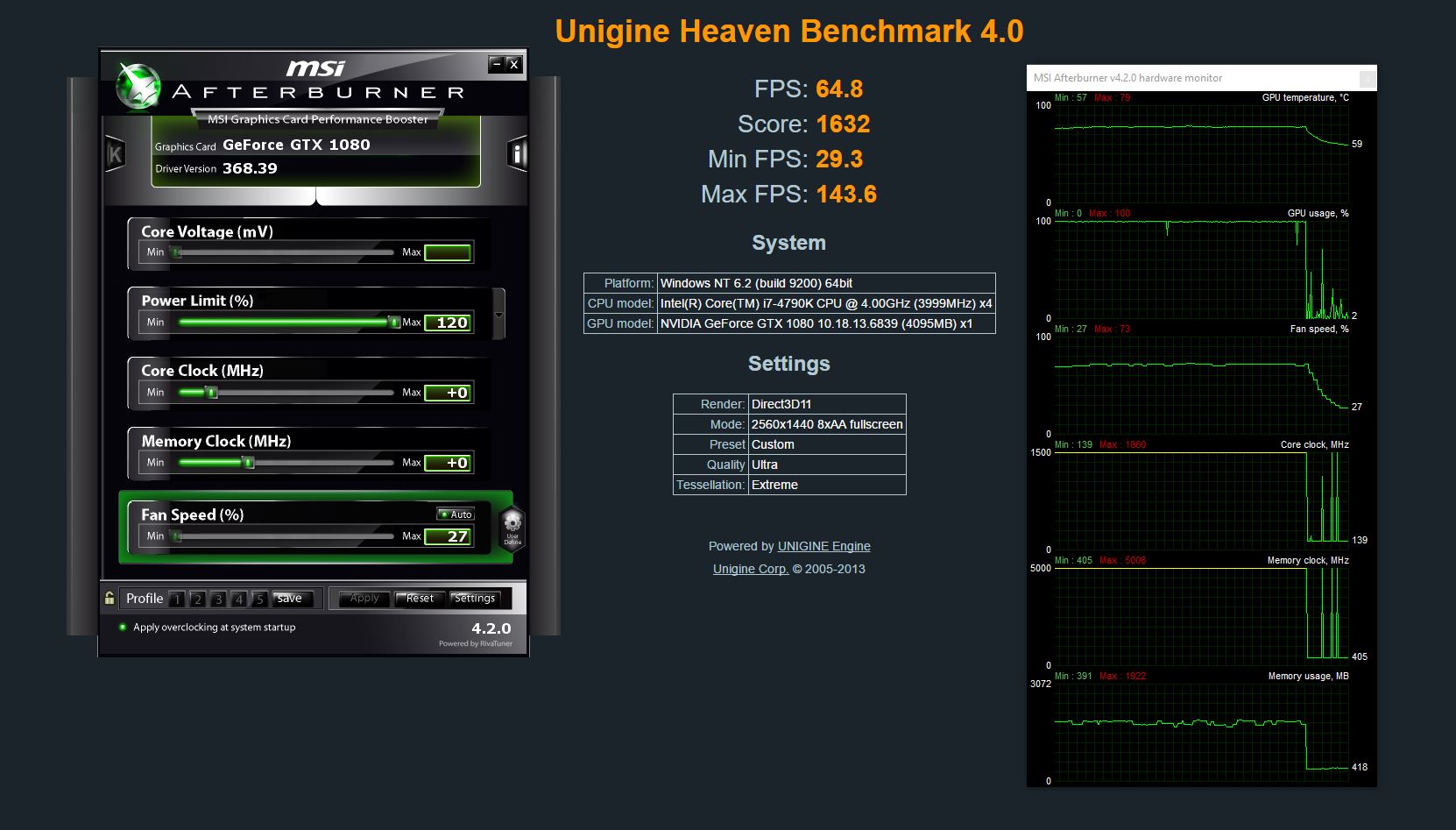This screenshot has height=830, width=1456.
Task: Open Afterburner Settings
Action: tap(475, 599)
